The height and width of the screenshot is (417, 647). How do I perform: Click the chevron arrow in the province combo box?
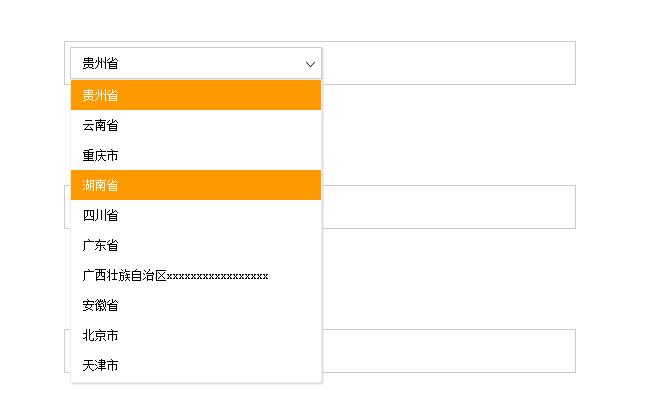click(310, 64)
